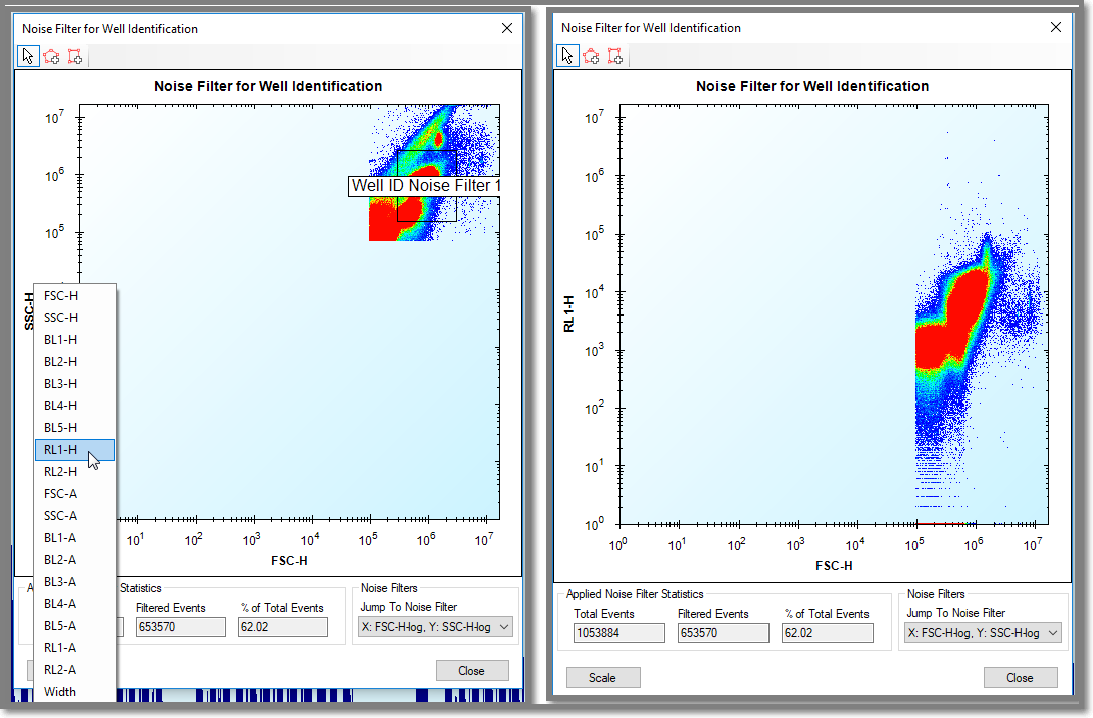
Task: Close the right Noise Filter window via X
Action: pyautogui.click(x=1056, y=28)
